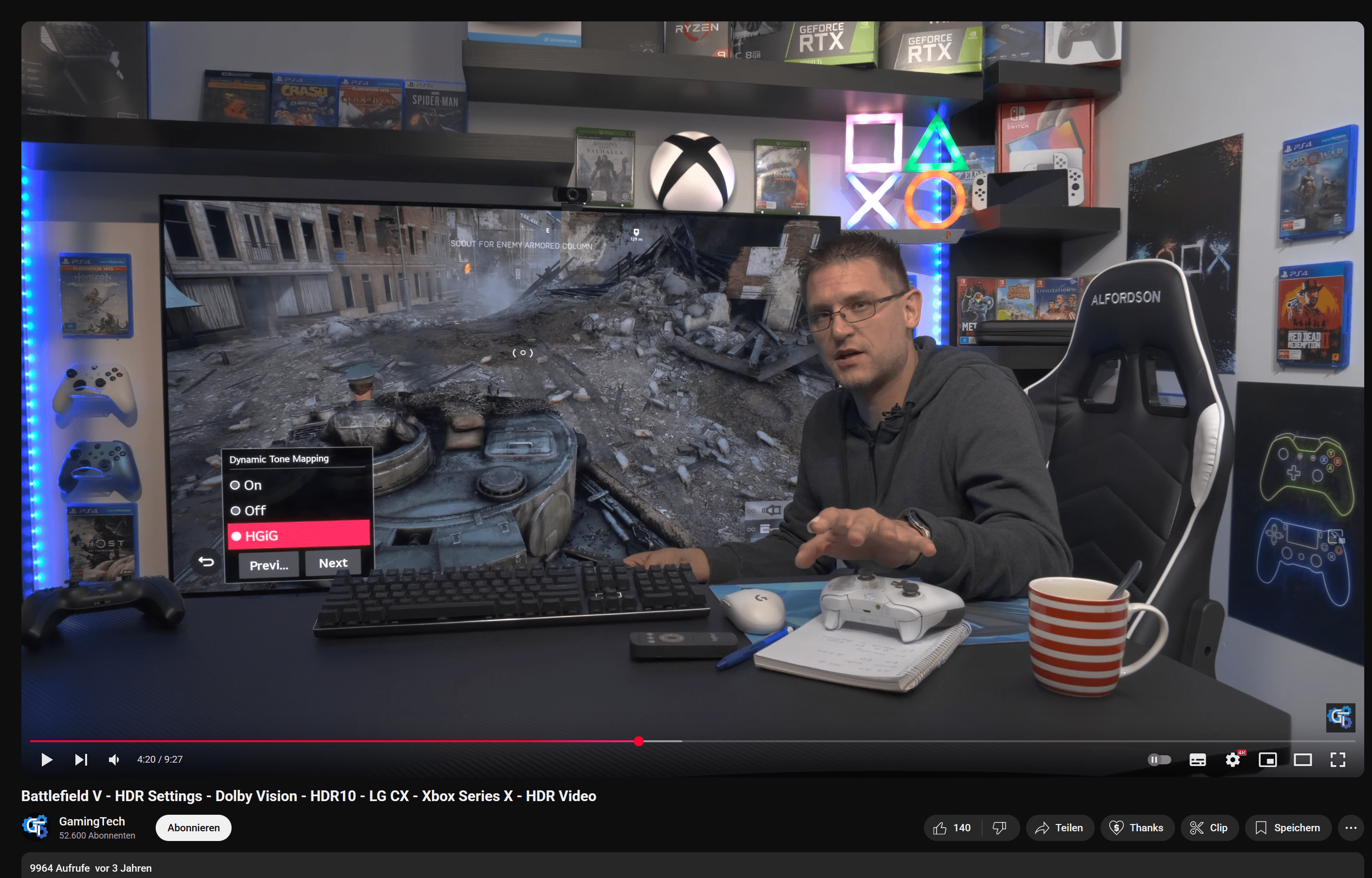Skip to the next video

tap(81, 759)
